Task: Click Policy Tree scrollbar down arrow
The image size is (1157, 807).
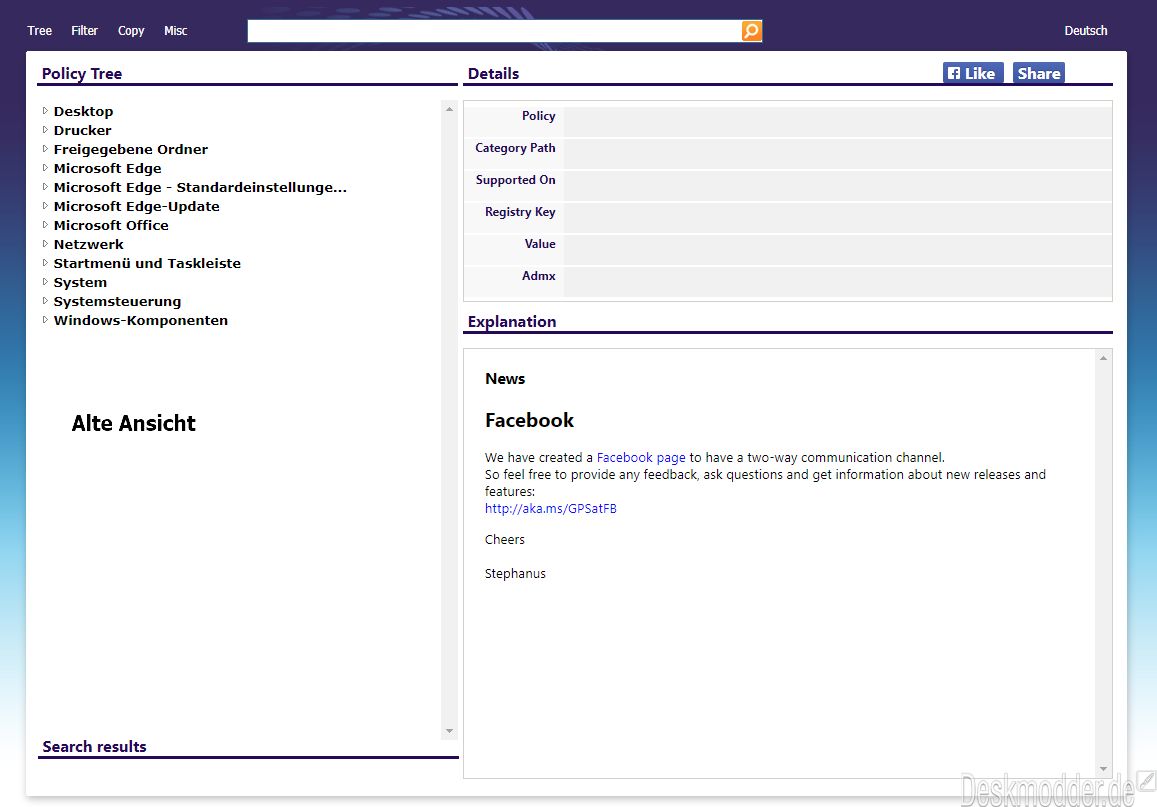Action: (449, 731)
